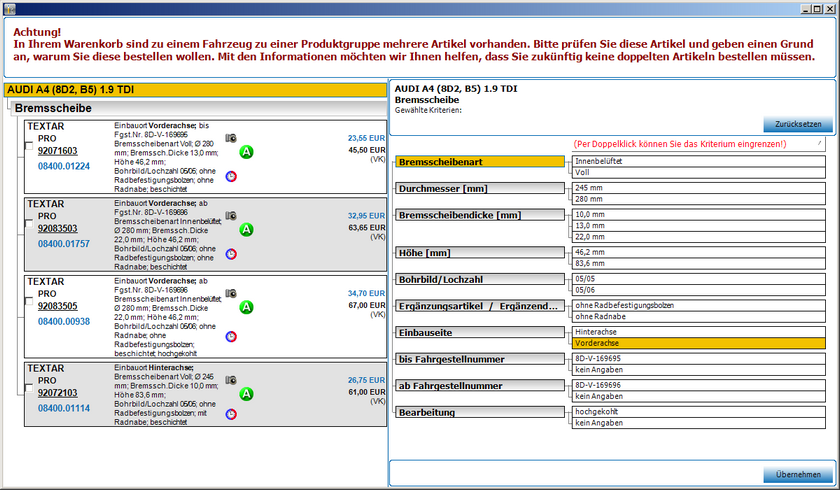Screen dimensions: 840x490
Task: Choose thickness value 22,0 mm
Action: click(x=699, y=237)
